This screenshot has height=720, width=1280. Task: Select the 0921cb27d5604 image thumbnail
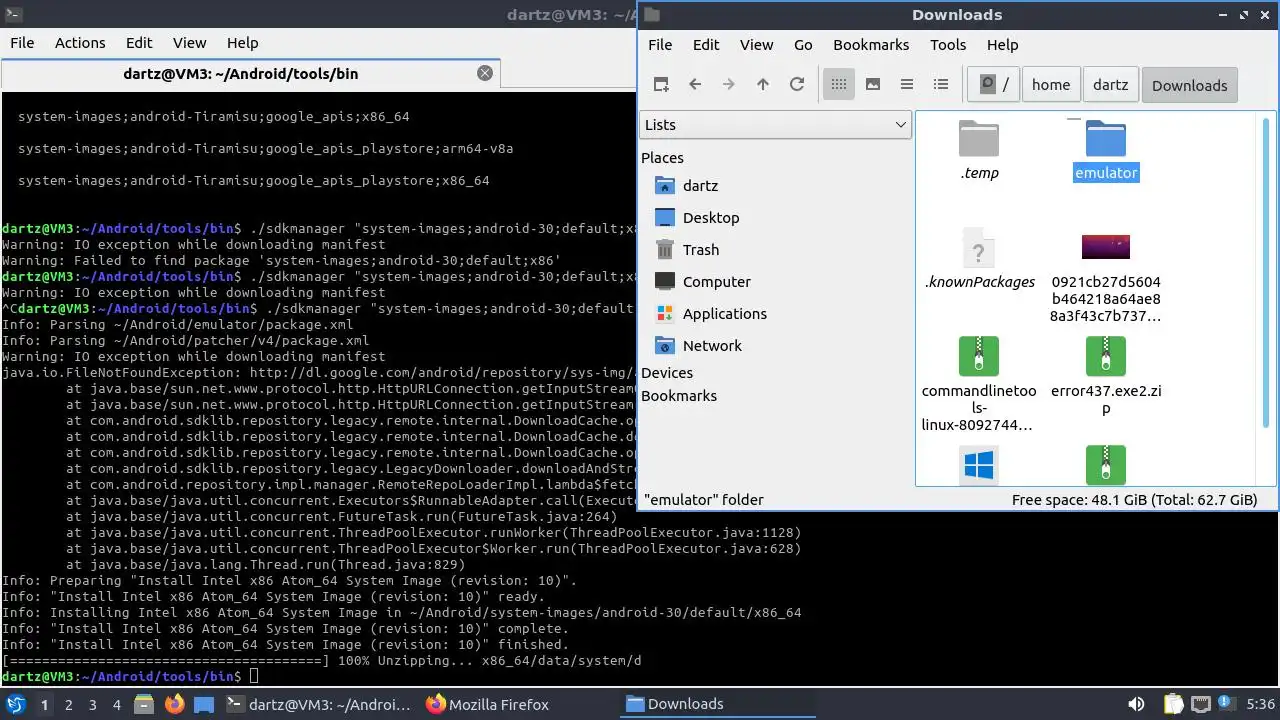[1106, 247]
